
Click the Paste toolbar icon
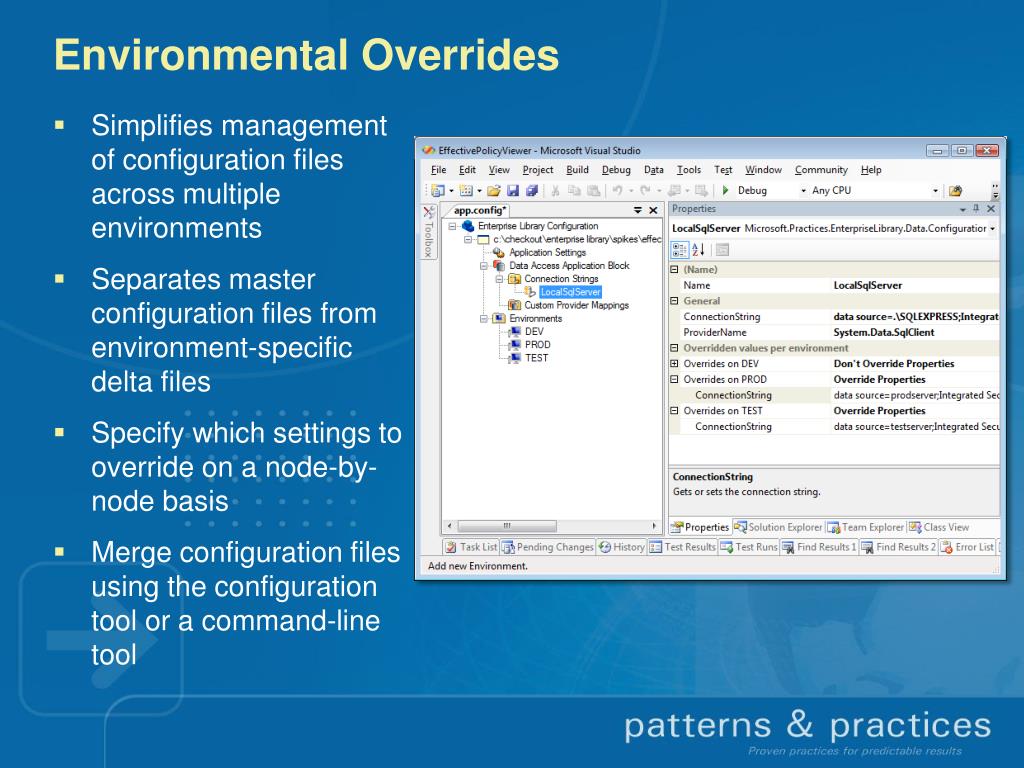click(594, 191)
